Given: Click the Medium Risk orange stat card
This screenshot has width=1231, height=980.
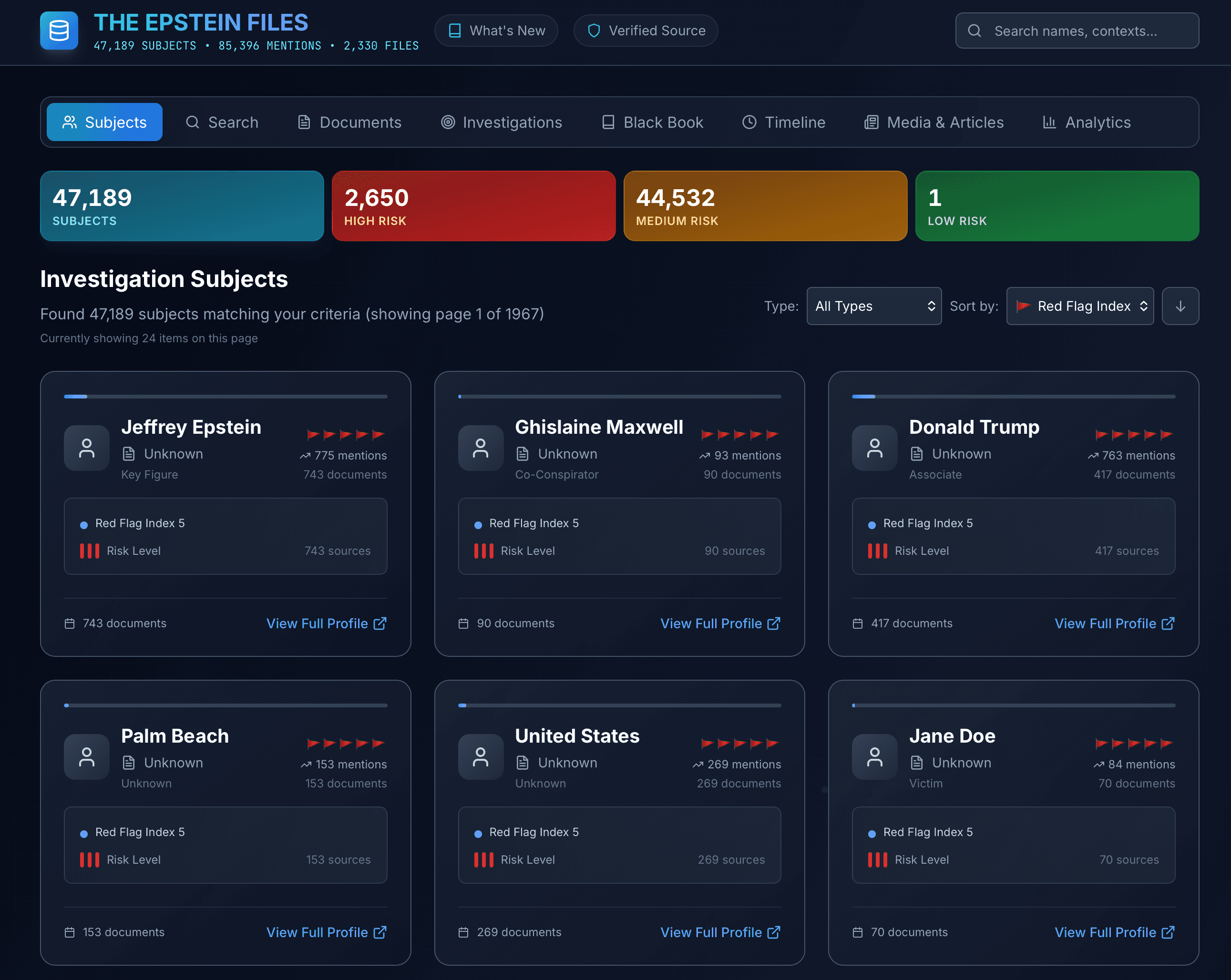Looking at the screenshot, I should coord(765,206).
